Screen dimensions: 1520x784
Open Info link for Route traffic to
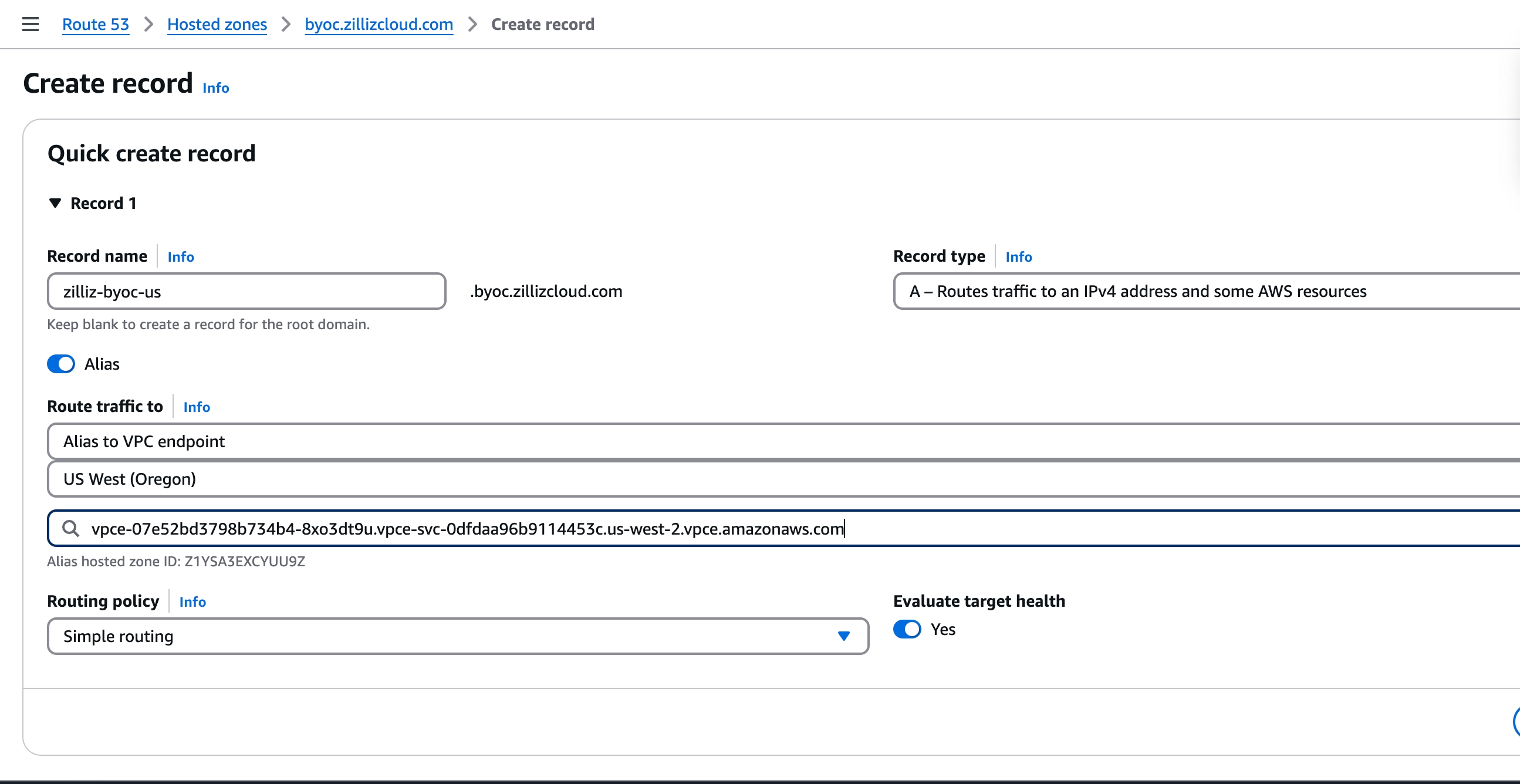click(197, 407)
